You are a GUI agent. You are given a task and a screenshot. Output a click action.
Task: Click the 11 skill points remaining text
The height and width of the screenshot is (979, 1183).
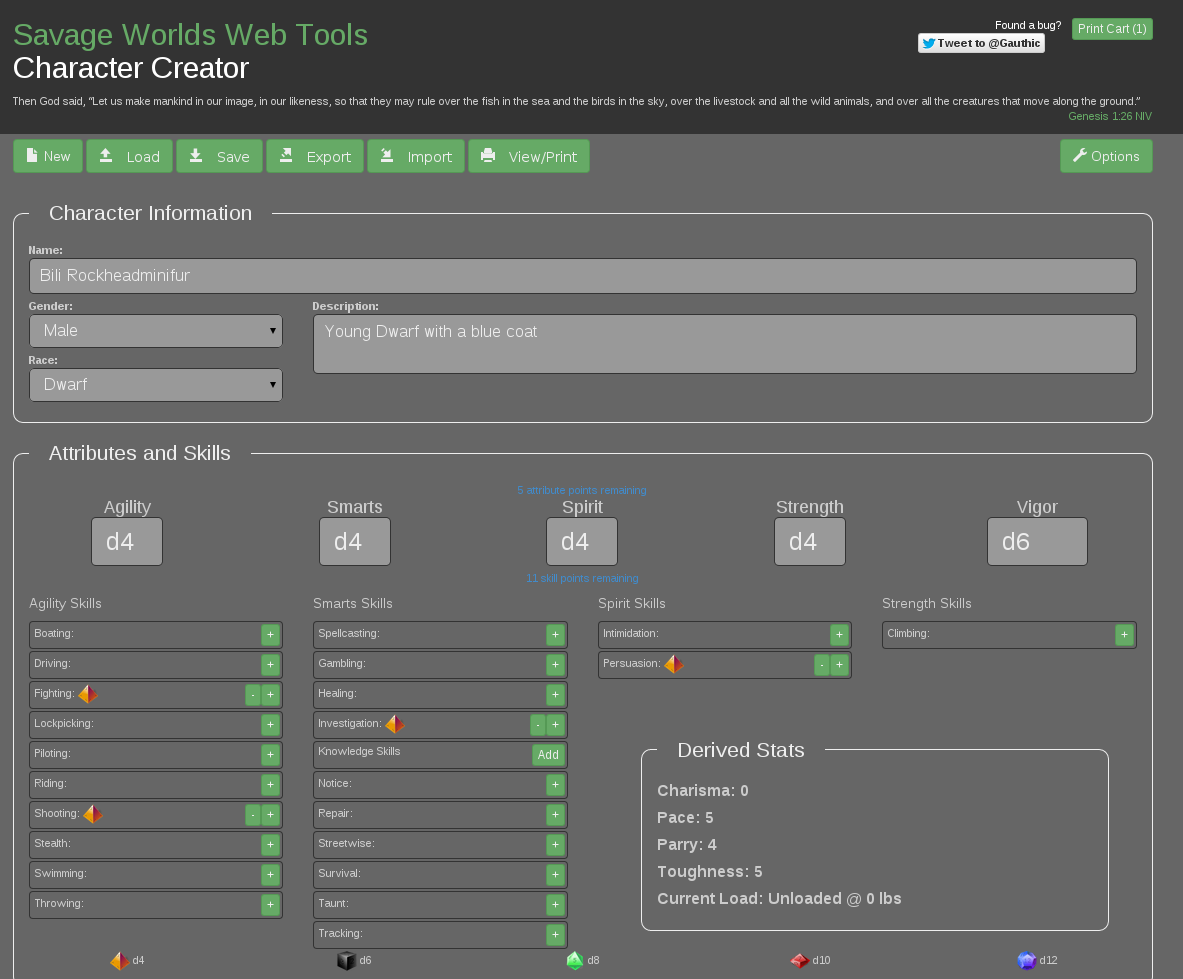click(582, 578)
